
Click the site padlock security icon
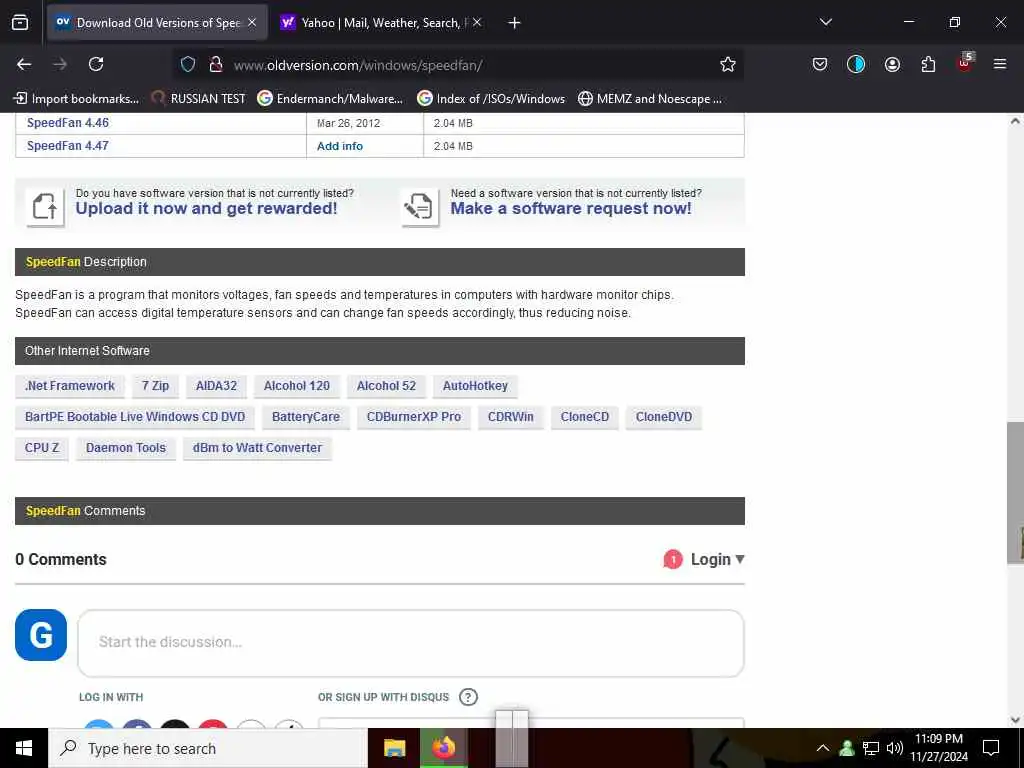tap(216, 64)
